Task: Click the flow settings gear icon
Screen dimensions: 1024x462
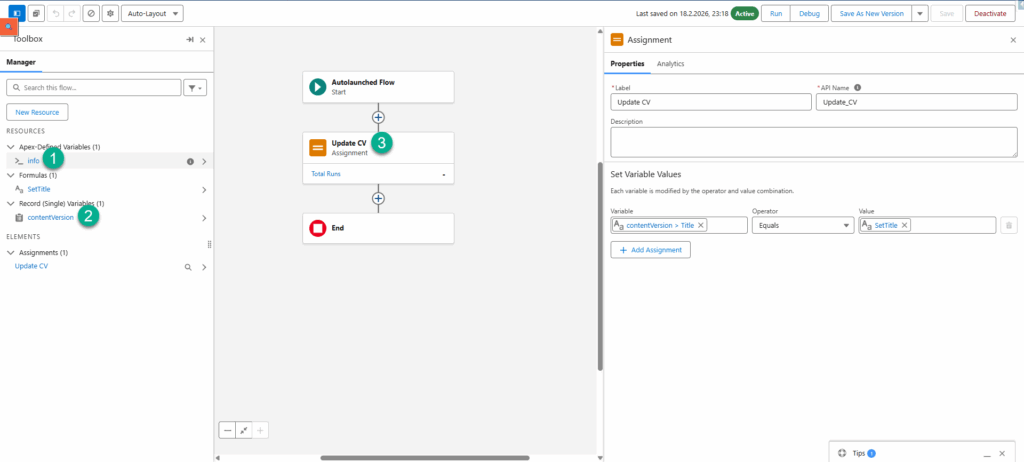Action: click(109, 14)
